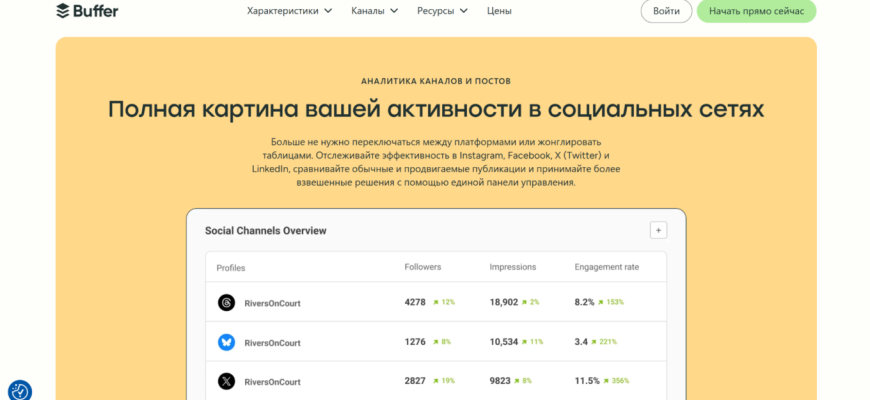Click the Войти login button
Image resolution: width=870 pixels, height=400 pixels.
tap(666, 11)
